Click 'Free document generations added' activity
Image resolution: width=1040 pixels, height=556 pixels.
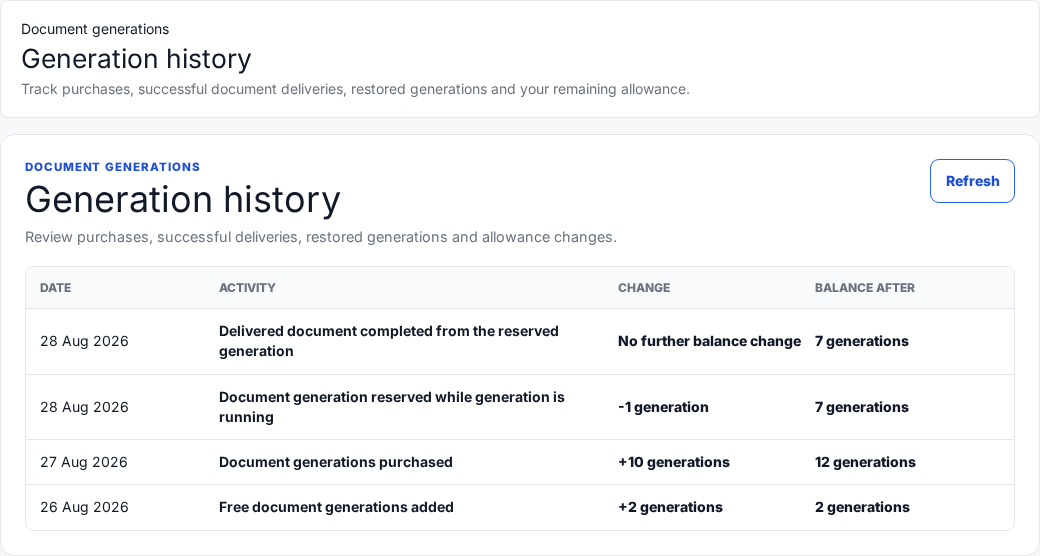click(x=336, y=508)
